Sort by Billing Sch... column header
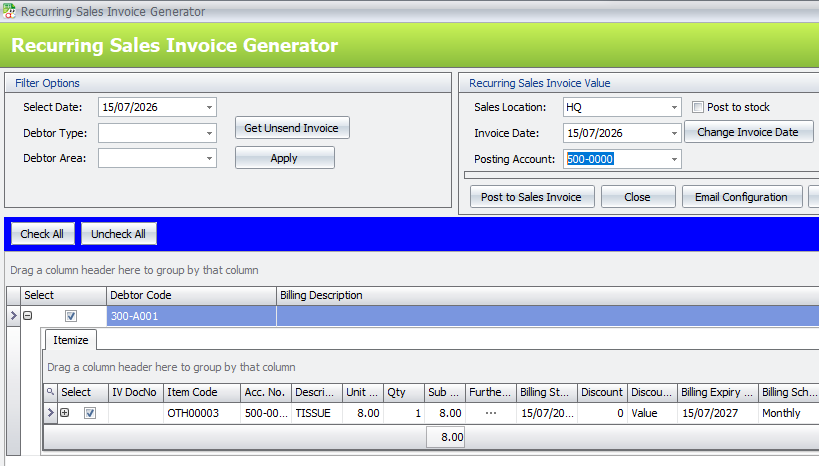This screenshot has width=819, height=466. point(789,392)
